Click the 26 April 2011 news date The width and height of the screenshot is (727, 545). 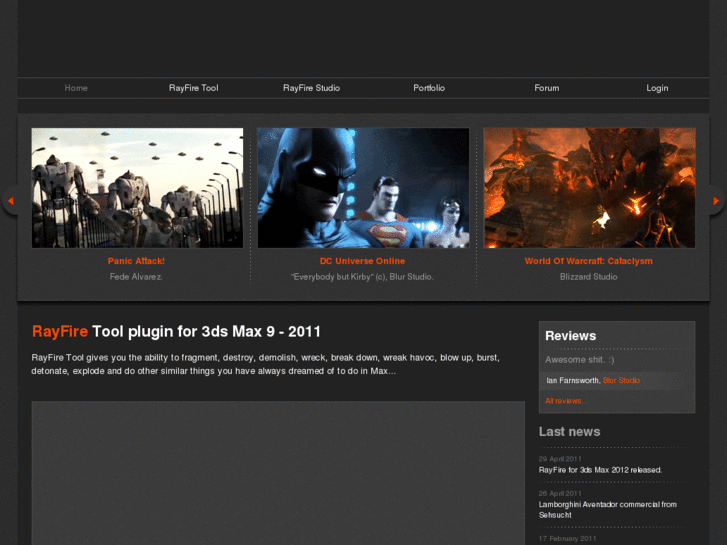pyautogui.click(x=560, y=494)
